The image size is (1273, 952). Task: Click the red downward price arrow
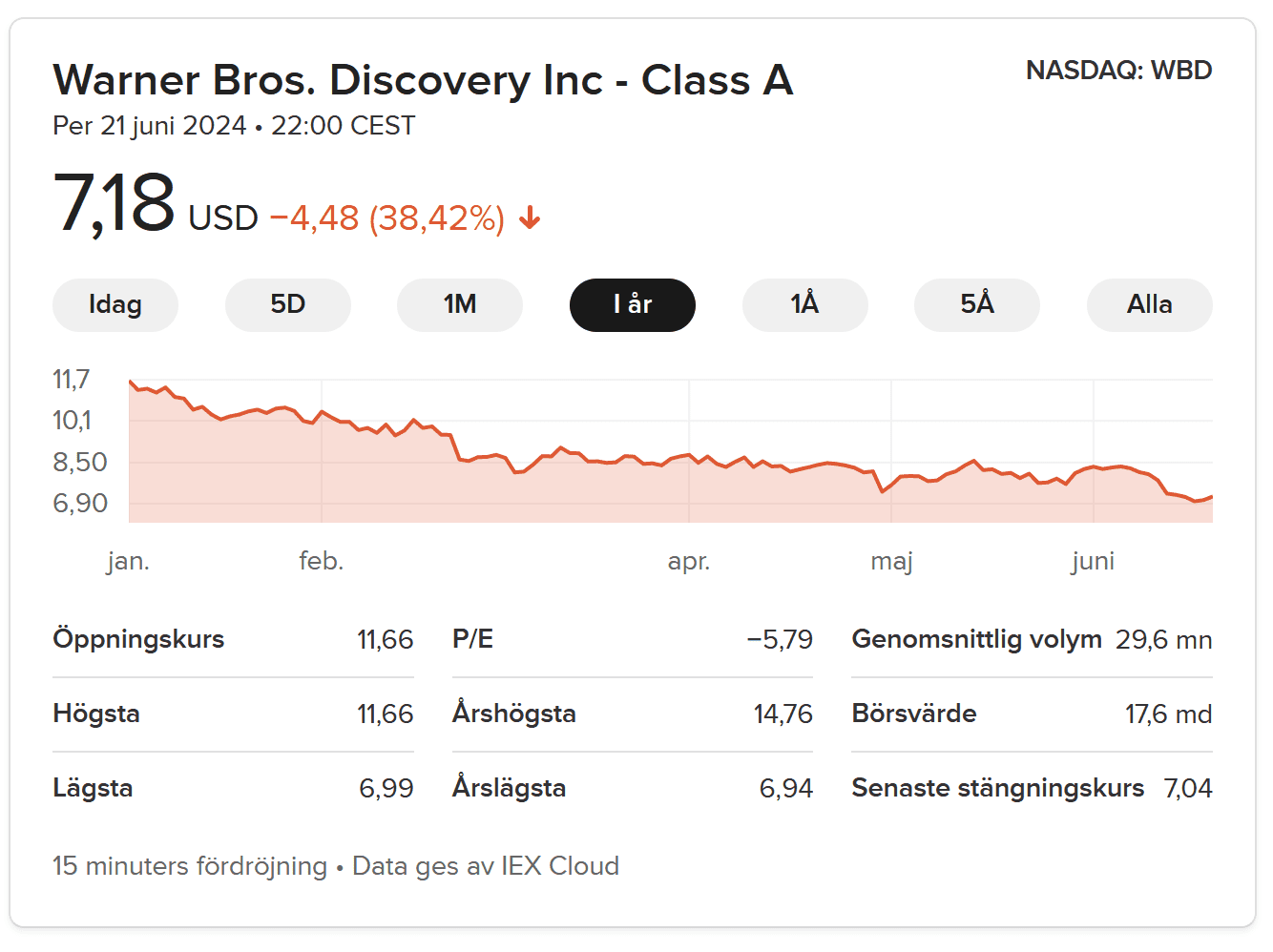(x=530, y=219)
